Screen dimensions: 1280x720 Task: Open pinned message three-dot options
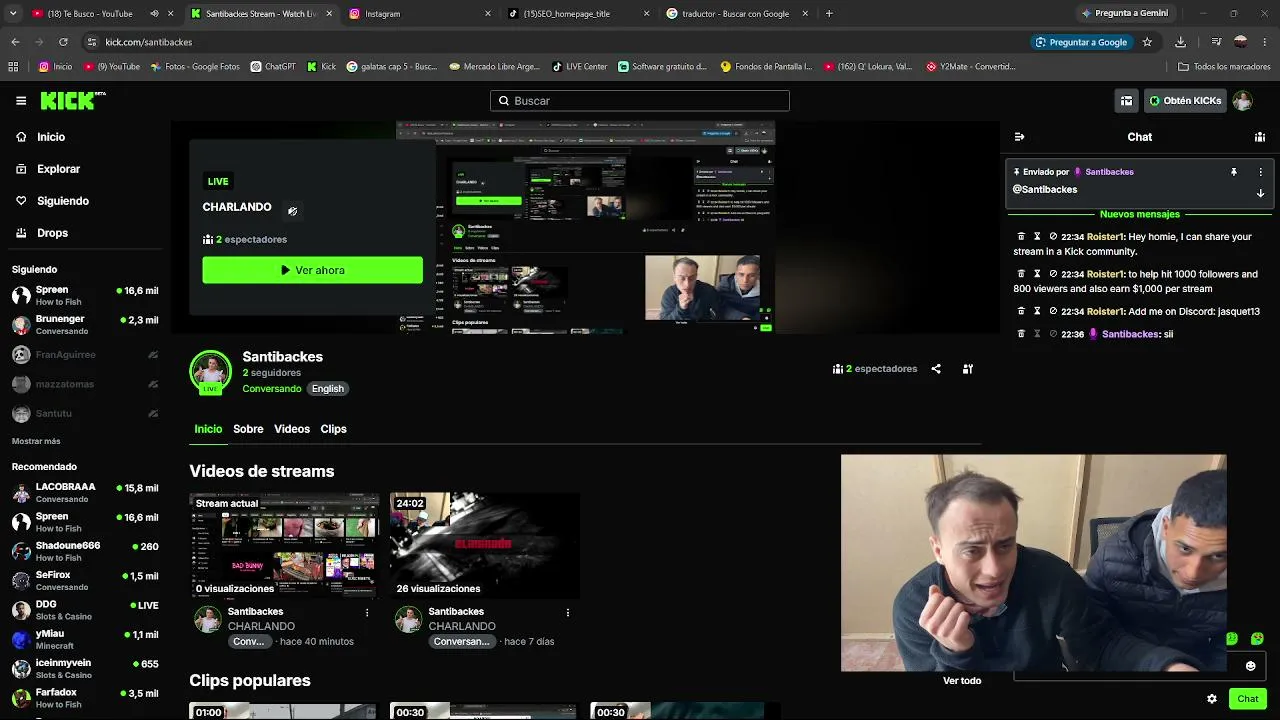point(1260,172)
